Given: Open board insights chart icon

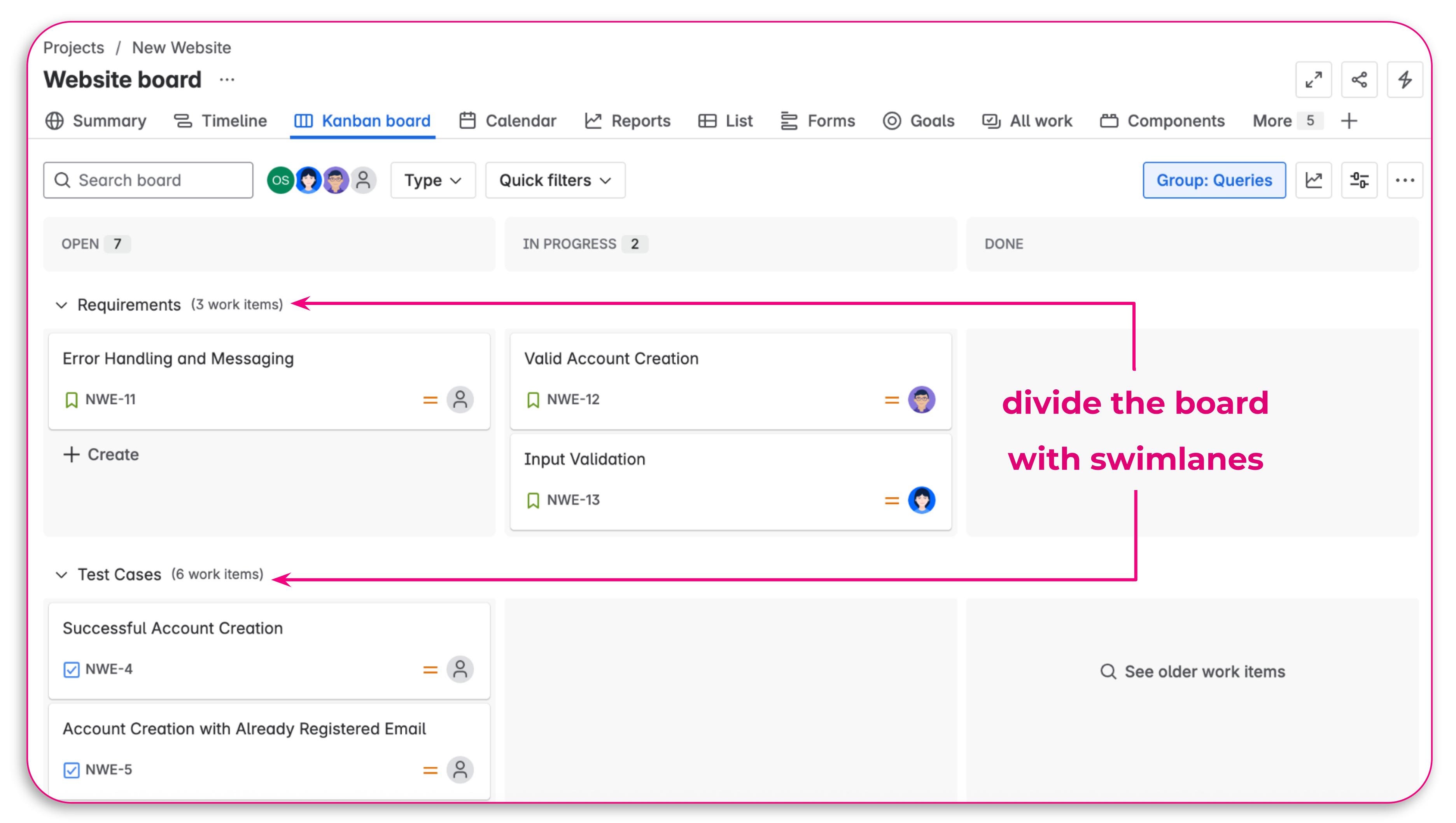Looking at the screenshot, I should click(1314, 180).
